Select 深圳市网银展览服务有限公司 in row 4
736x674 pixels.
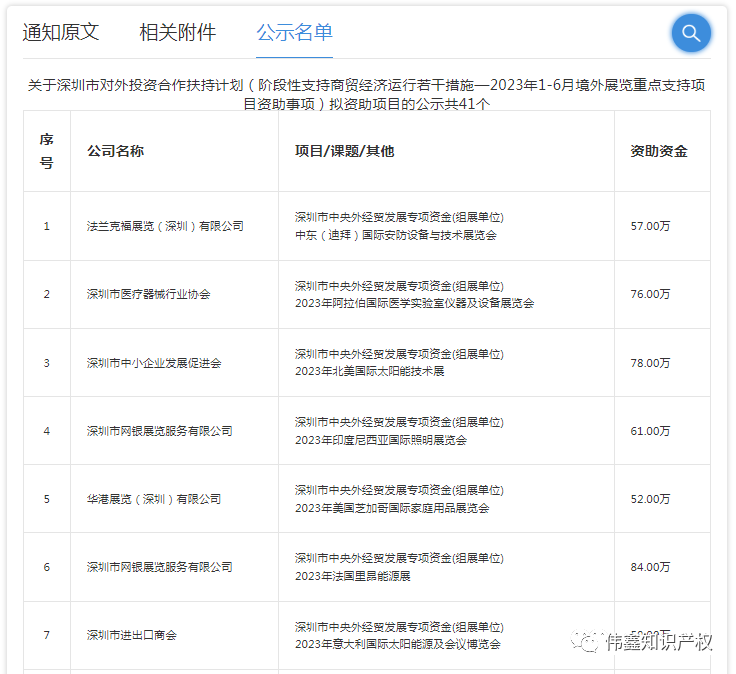[160, 431]
